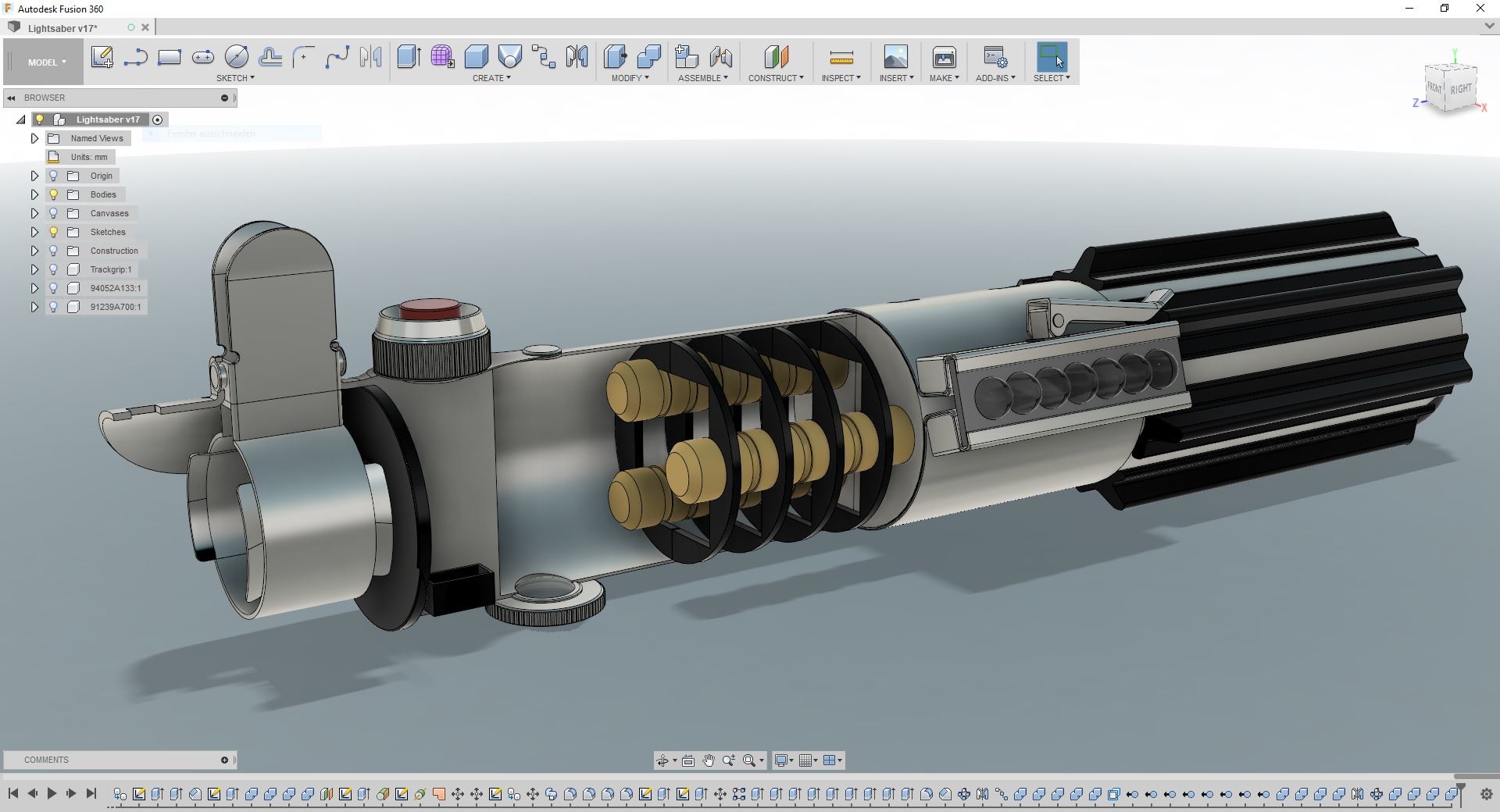Open the CONSTRUCT menu
The height and width of the screenshot is (812, 1500).
click(776, 78)
